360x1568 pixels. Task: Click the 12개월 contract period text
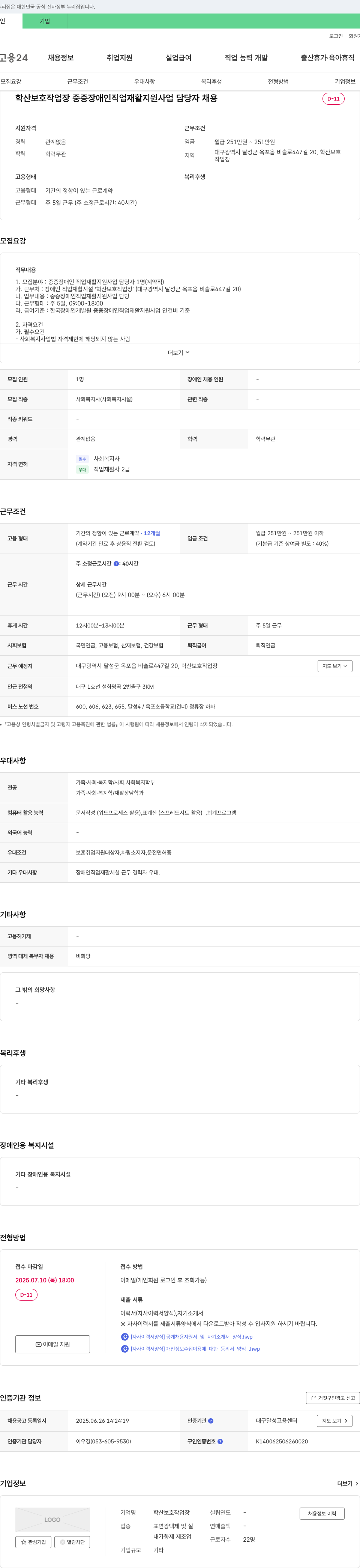pos(152,533)
